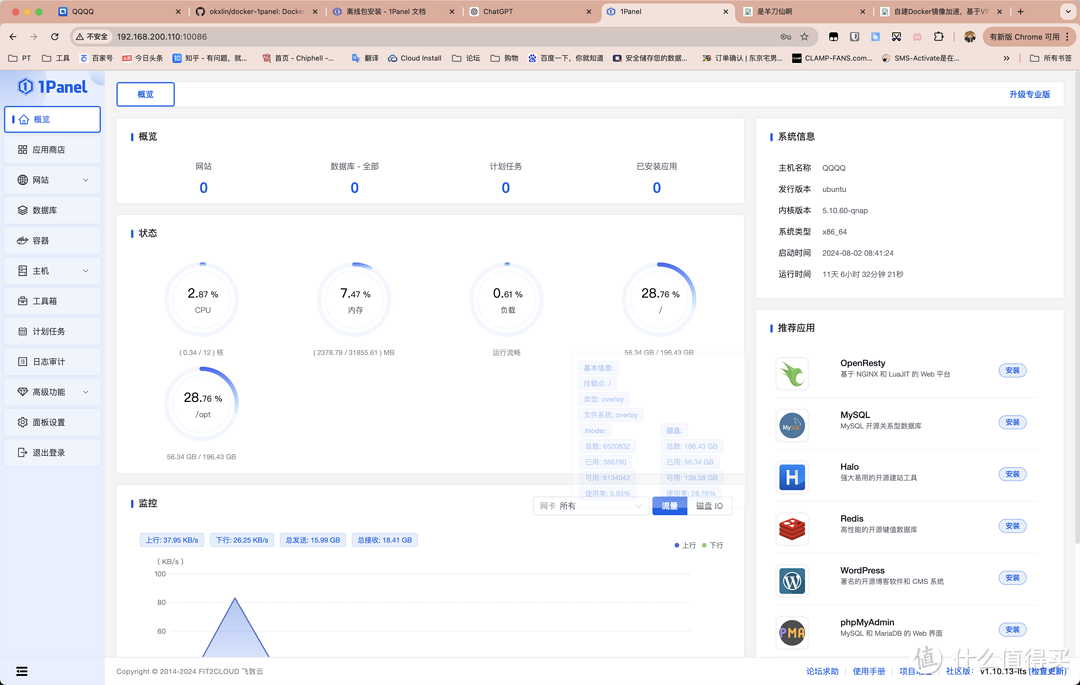The width and height of the screenshot is (1080, 685).
Task: Click the Logout (退出登录) icon
Action: click(x=23, y=453)
